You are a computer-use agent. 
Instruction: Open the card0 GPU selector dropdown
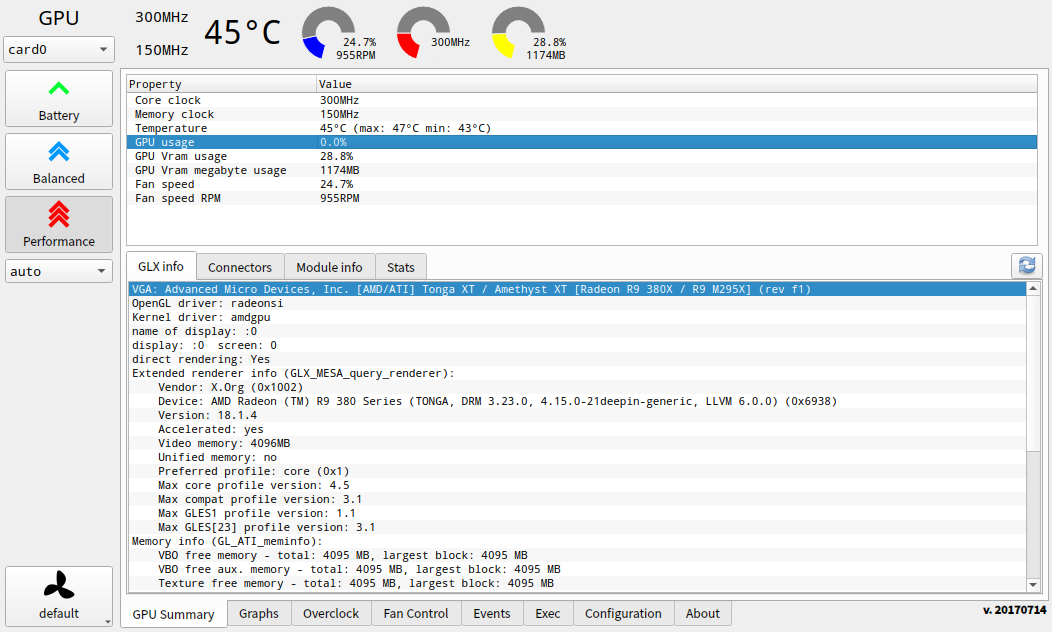tap(59, 50)
